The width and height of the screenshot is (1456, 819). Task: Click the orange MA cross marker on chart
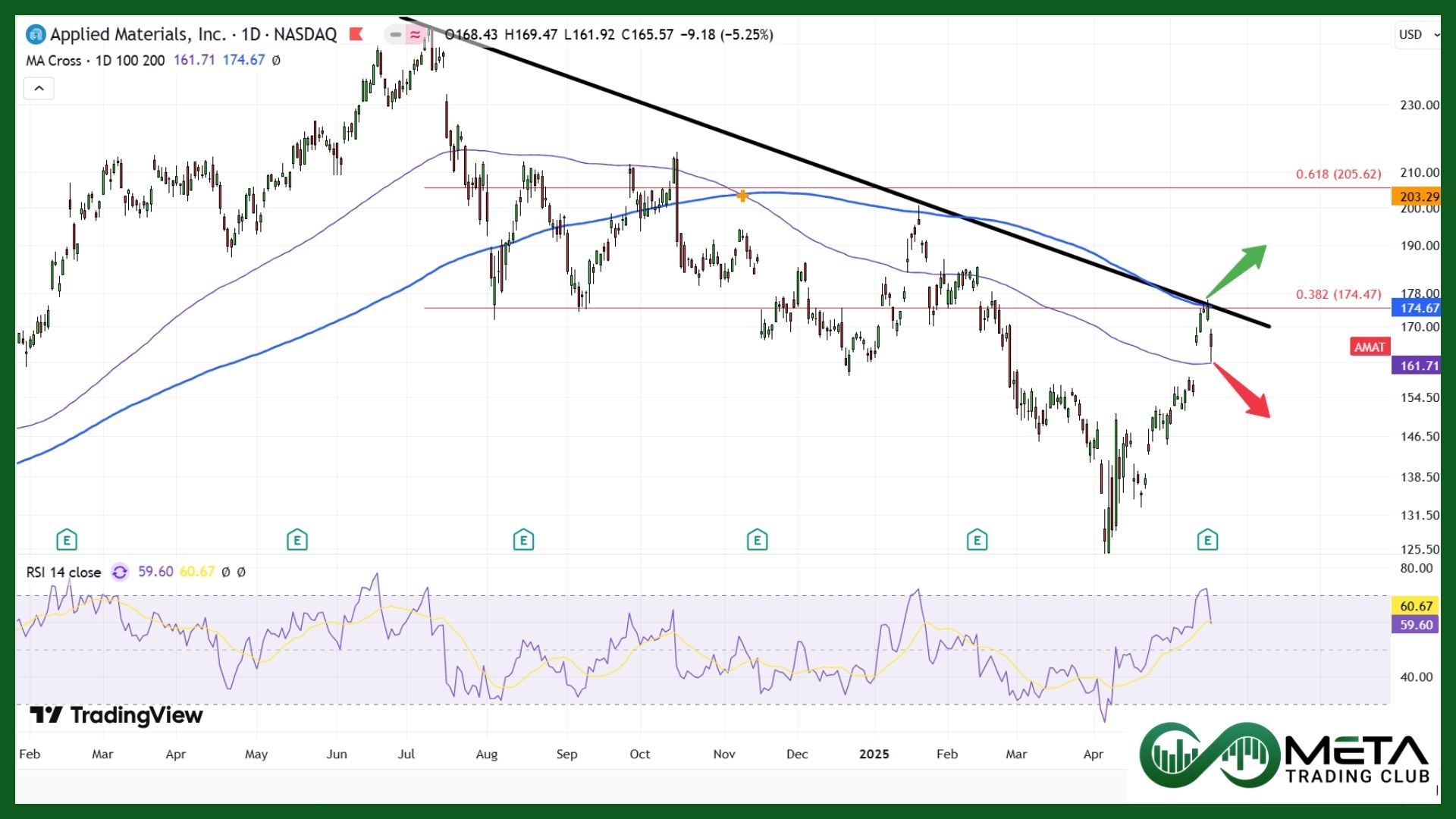[742, 196]
